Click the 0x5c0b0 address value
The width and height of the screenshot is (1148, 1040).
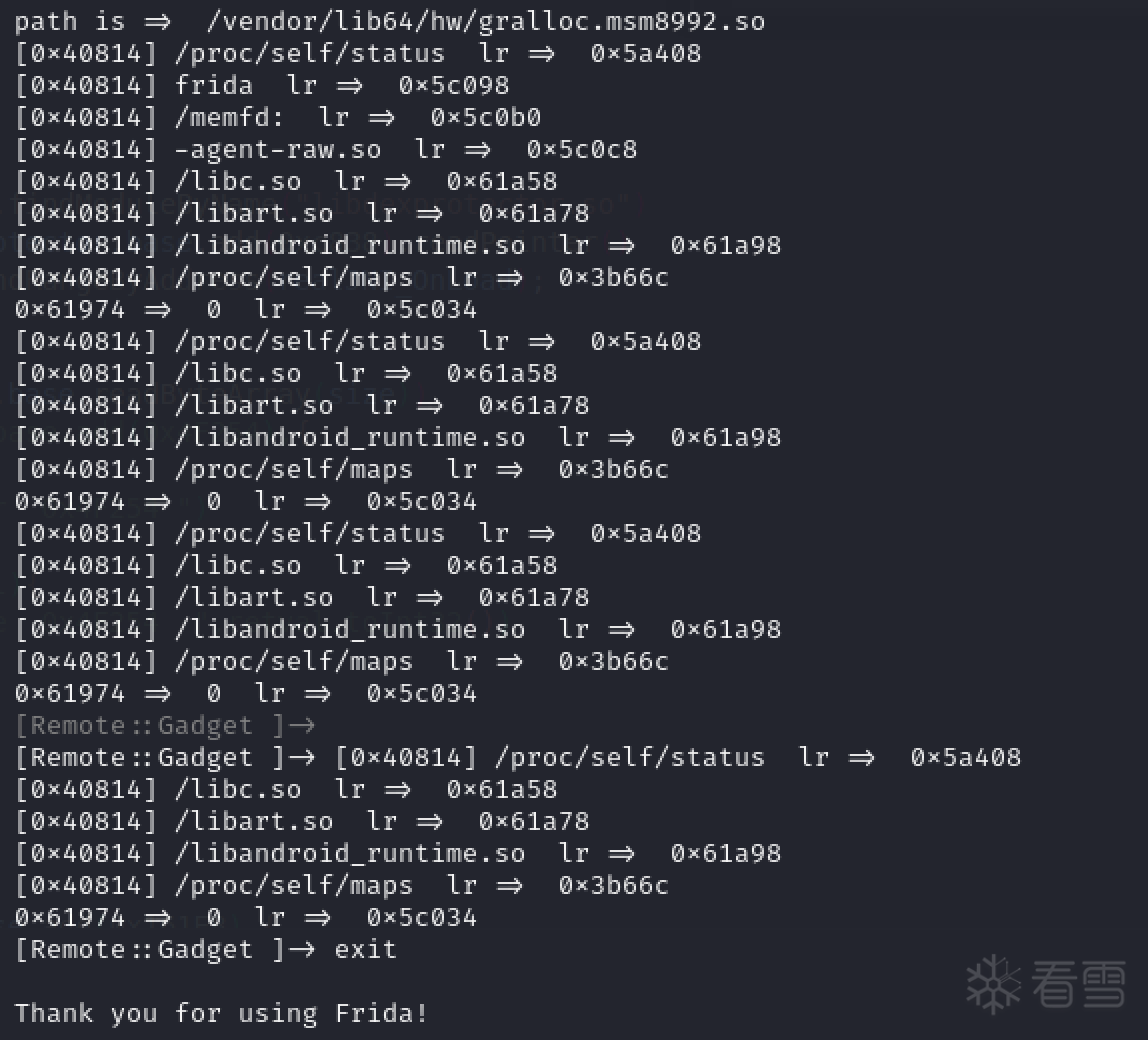coord(485,117)
